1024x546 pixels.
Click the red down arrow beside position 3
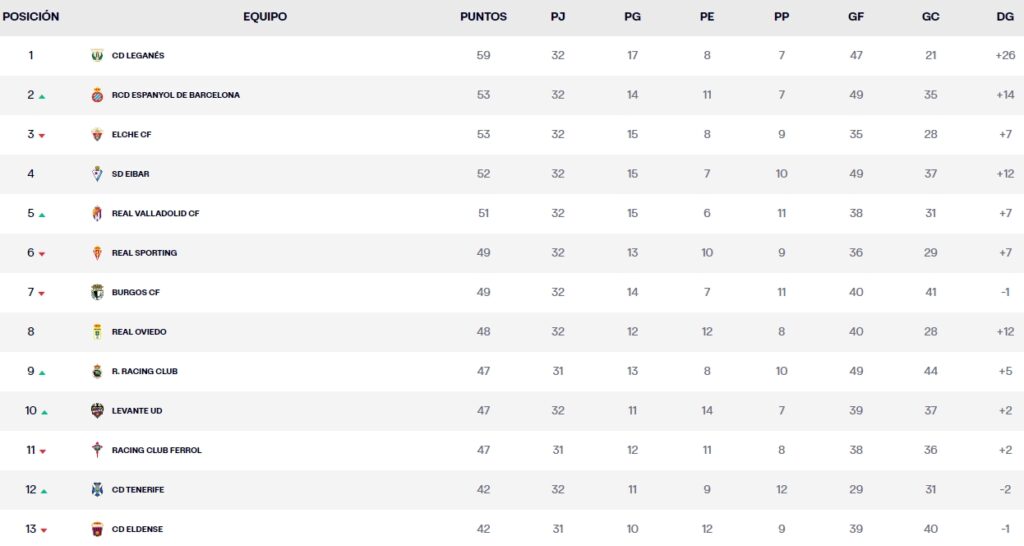point(42,136)
